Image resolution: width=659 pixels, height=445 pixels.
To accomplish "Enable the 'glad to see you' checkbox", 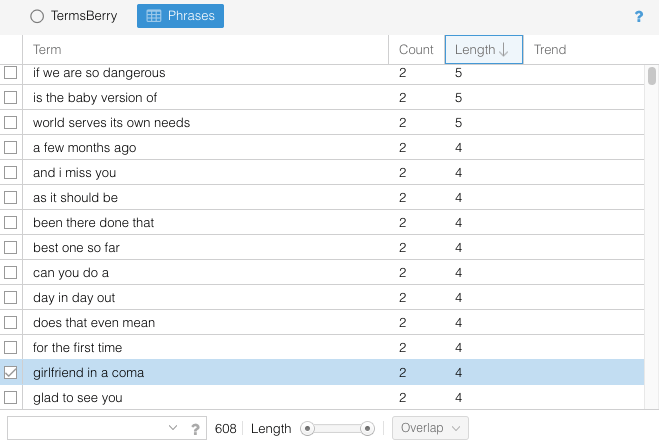I will pos(11,398).
